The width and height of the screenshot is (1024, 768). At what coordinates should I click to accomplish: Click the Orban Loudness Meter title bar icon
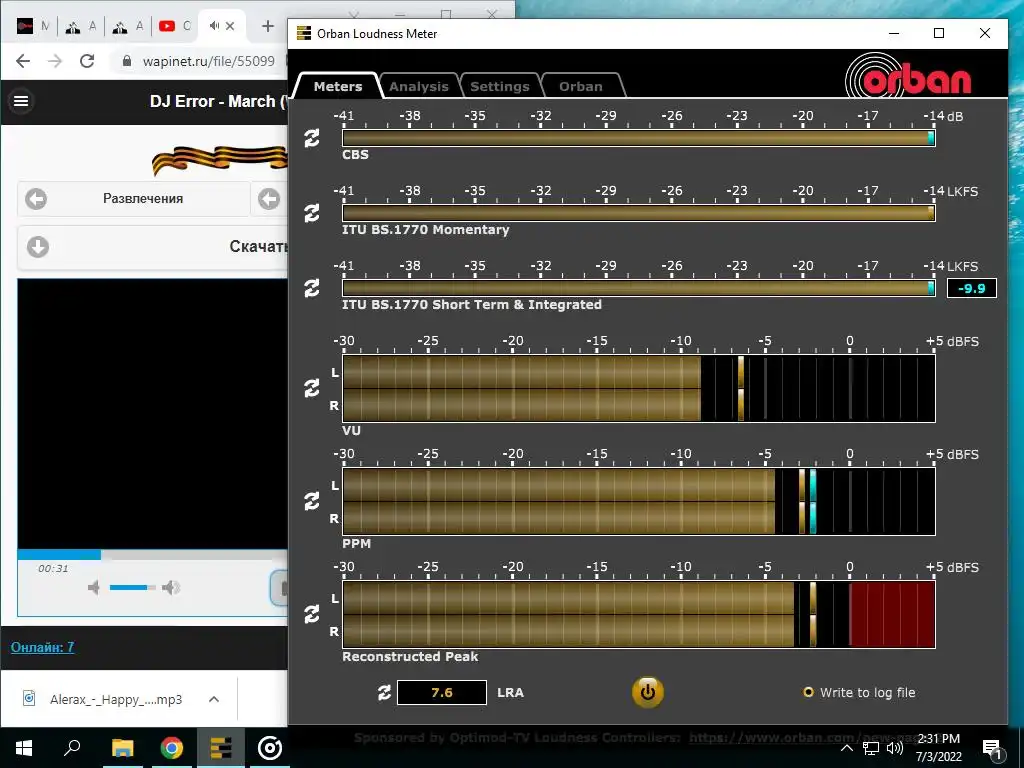coord(304,33)
